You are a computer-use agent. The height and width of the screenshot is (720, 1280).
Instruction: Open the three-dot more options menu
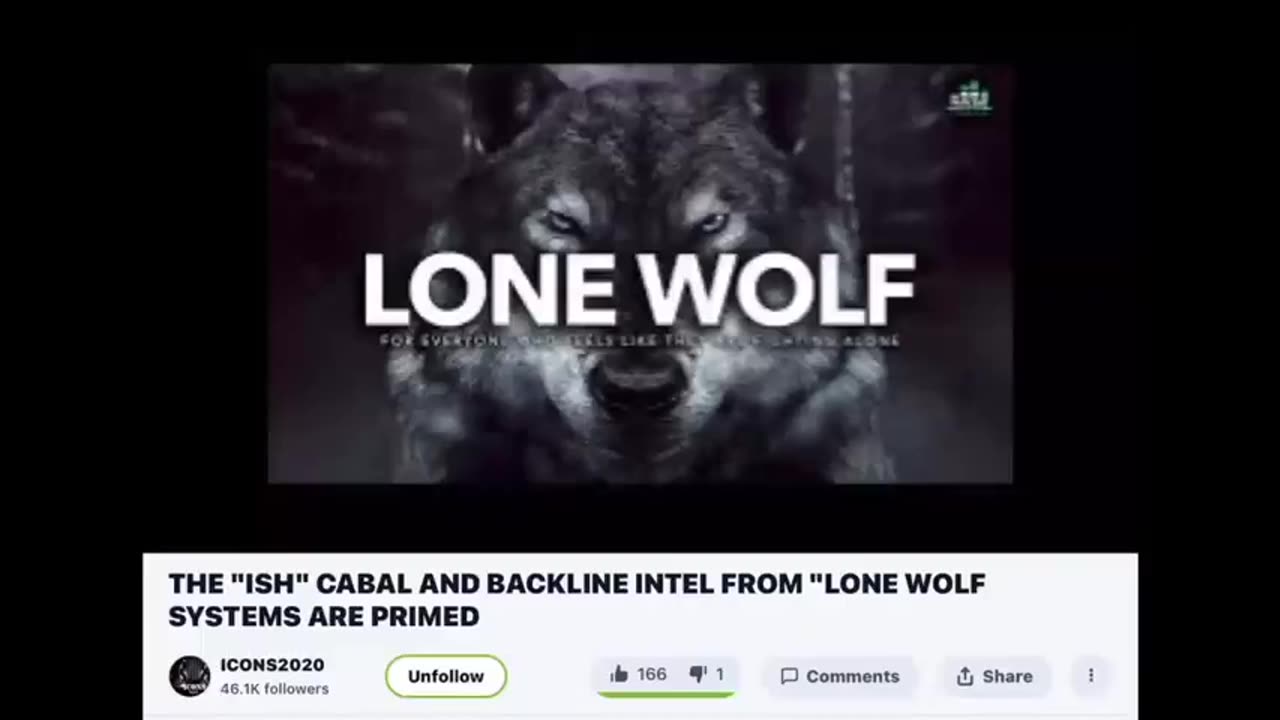[x=1091, y=676]
